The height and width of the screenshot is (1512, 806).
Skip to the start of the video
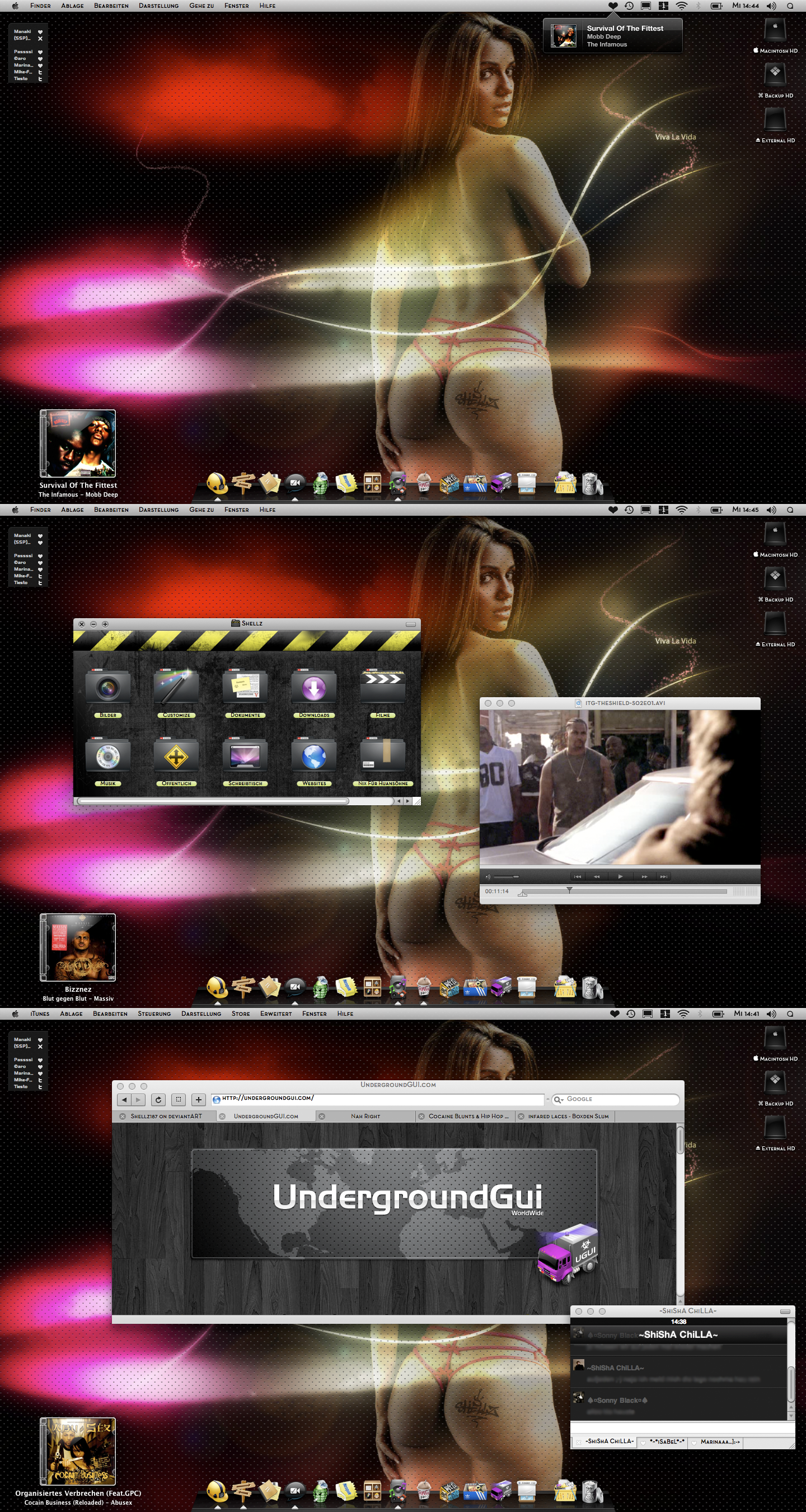pyautogui.click(x=577, y=876)
